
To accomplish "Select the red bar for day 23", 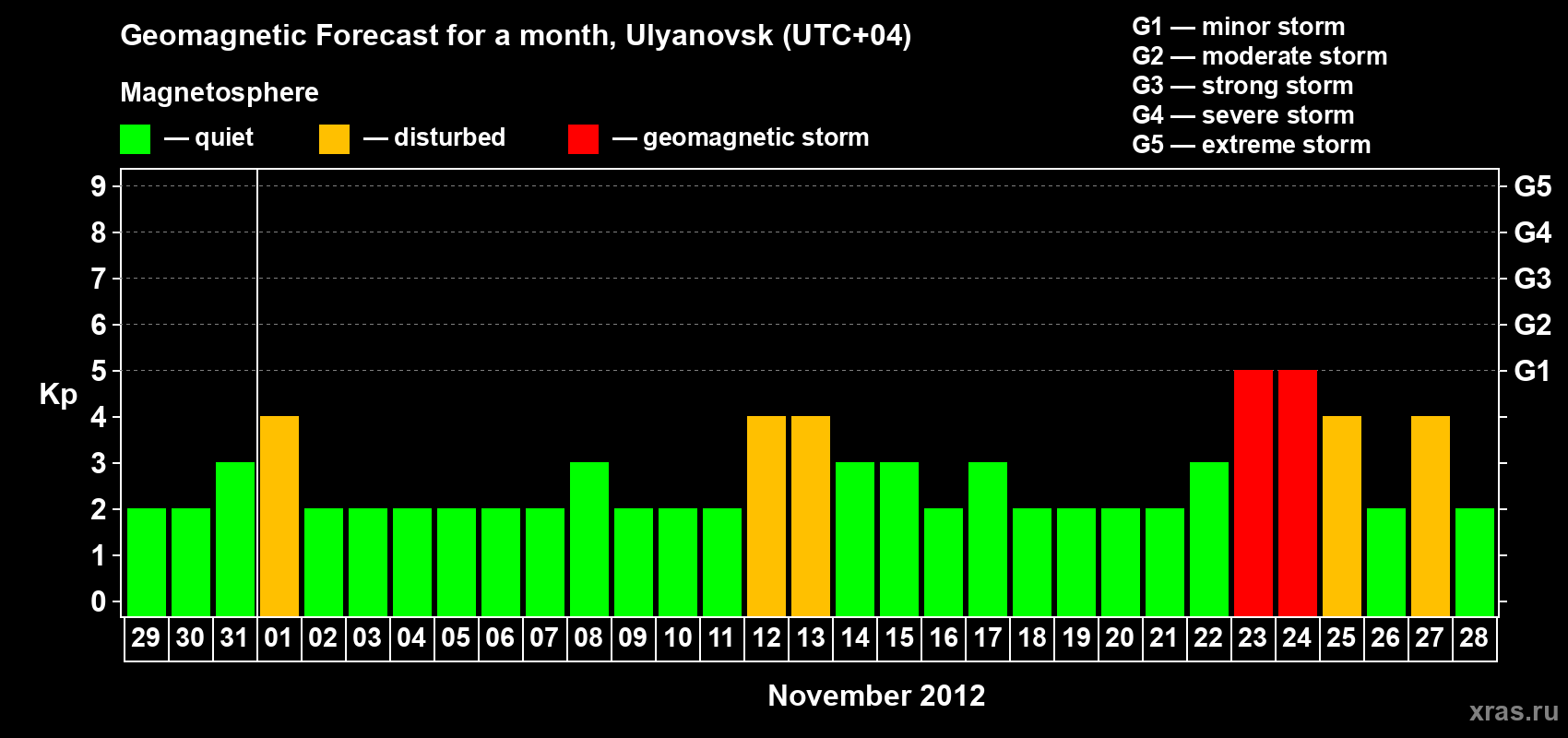I will [1253, 493].
